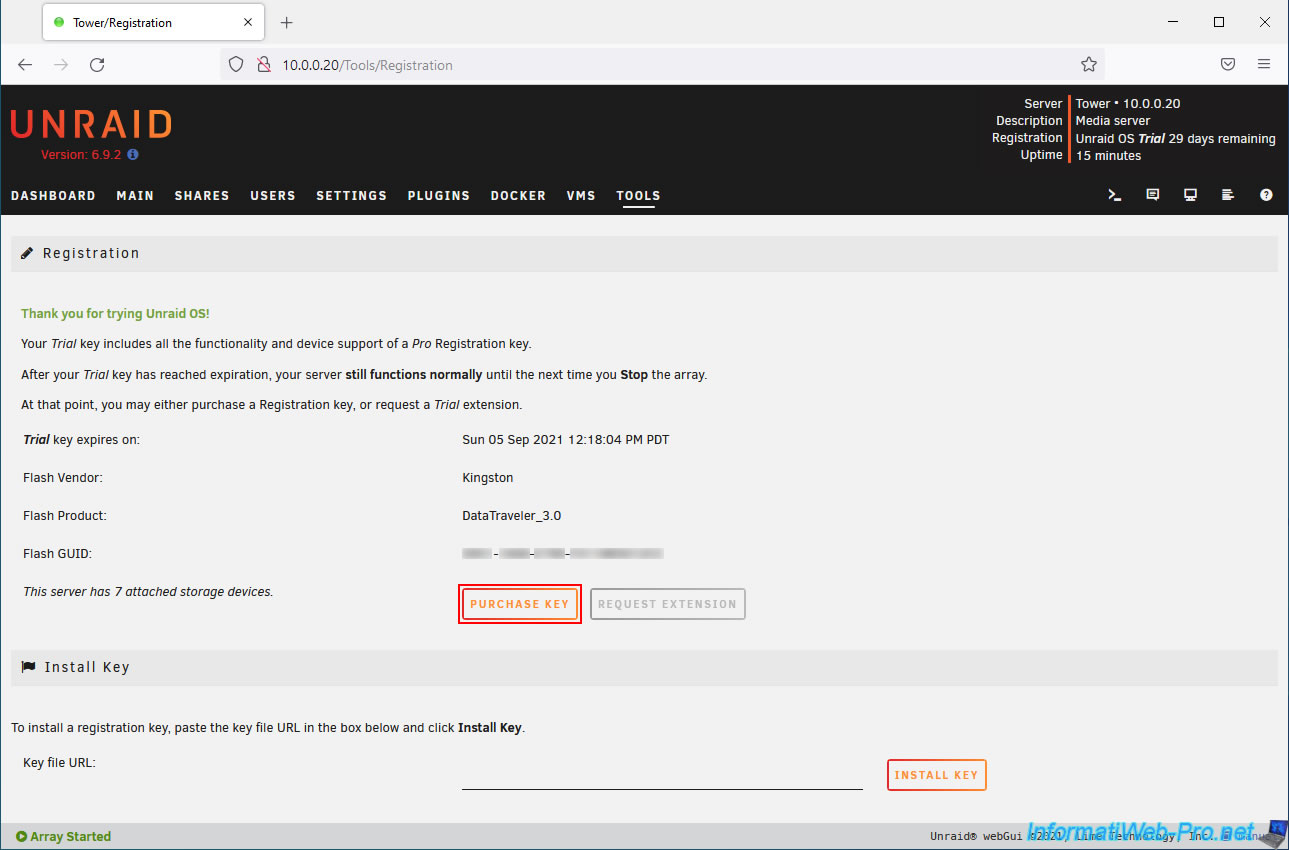Viewport: 1289px width, 850px height.
Task: Open the system log icon
Action: point(1228,195)
